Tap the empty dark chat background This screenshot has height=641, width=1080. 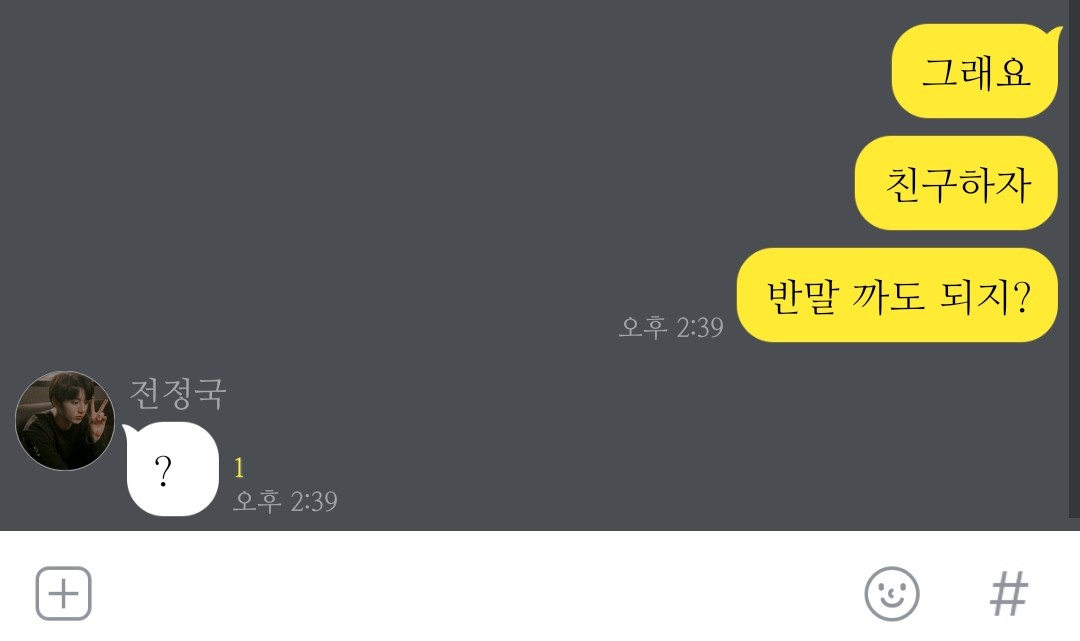pyautogui.click(x=413, y=172)
